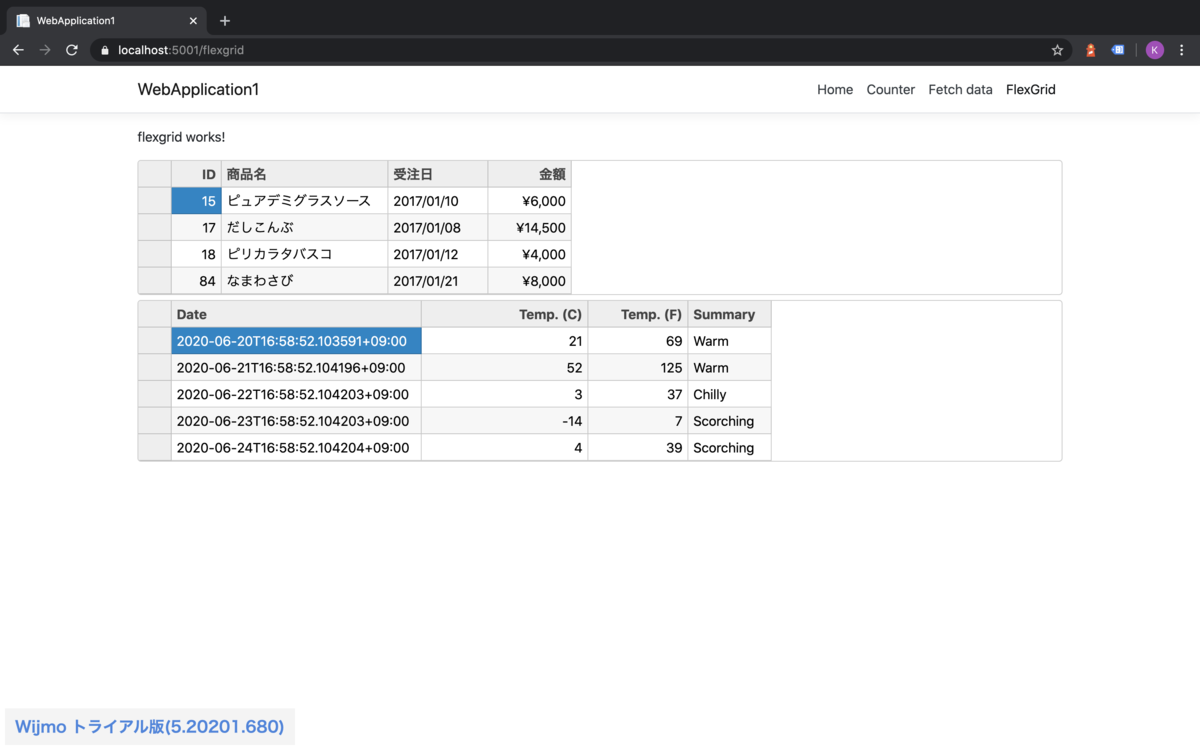Open the WebApplication1 brand link
Image resolution: width=1200 pixels, height=750 pixels.
198,89
